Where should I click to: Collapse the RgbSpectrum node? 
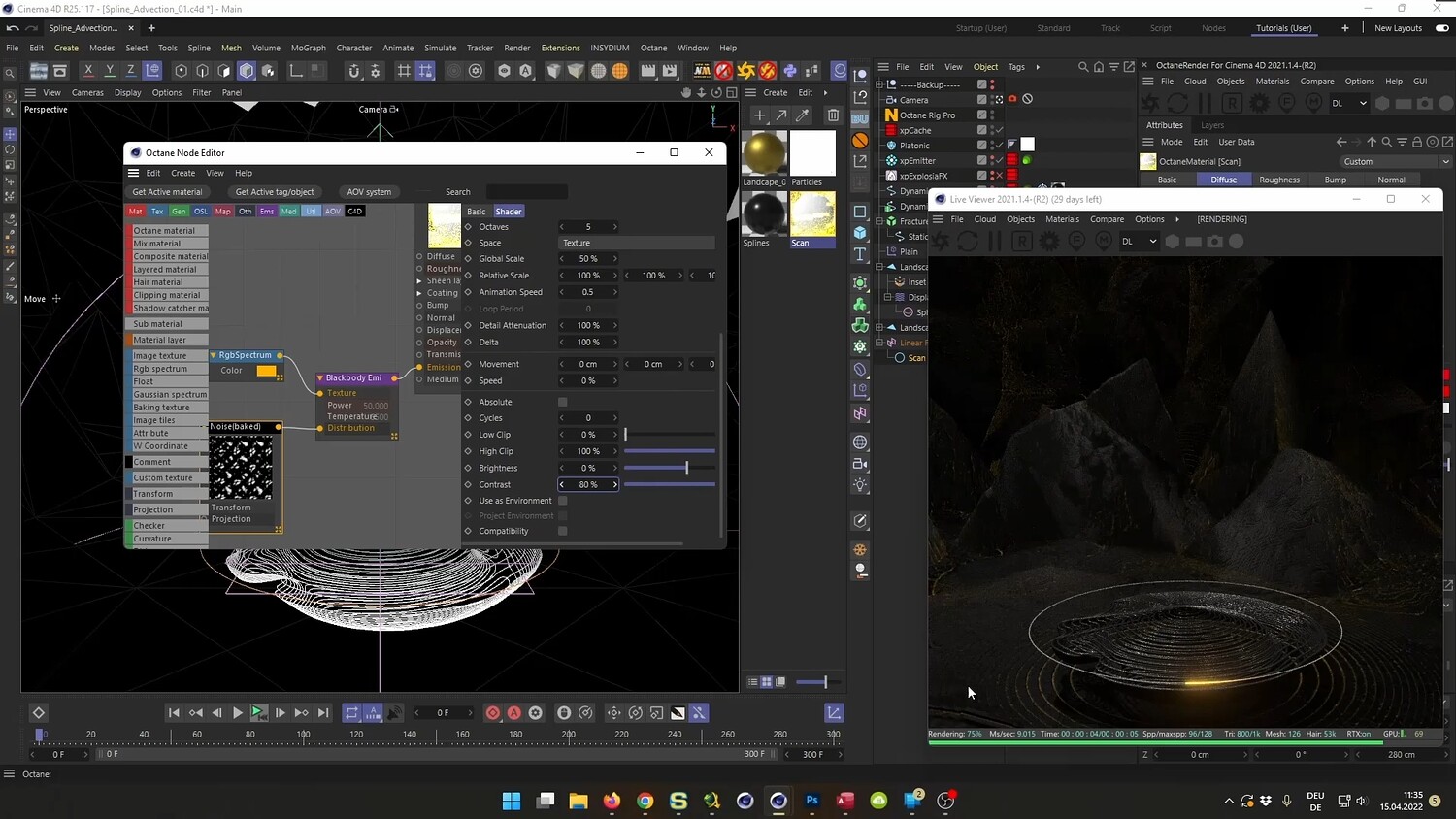pyautogui.click(x=214, y=355)
